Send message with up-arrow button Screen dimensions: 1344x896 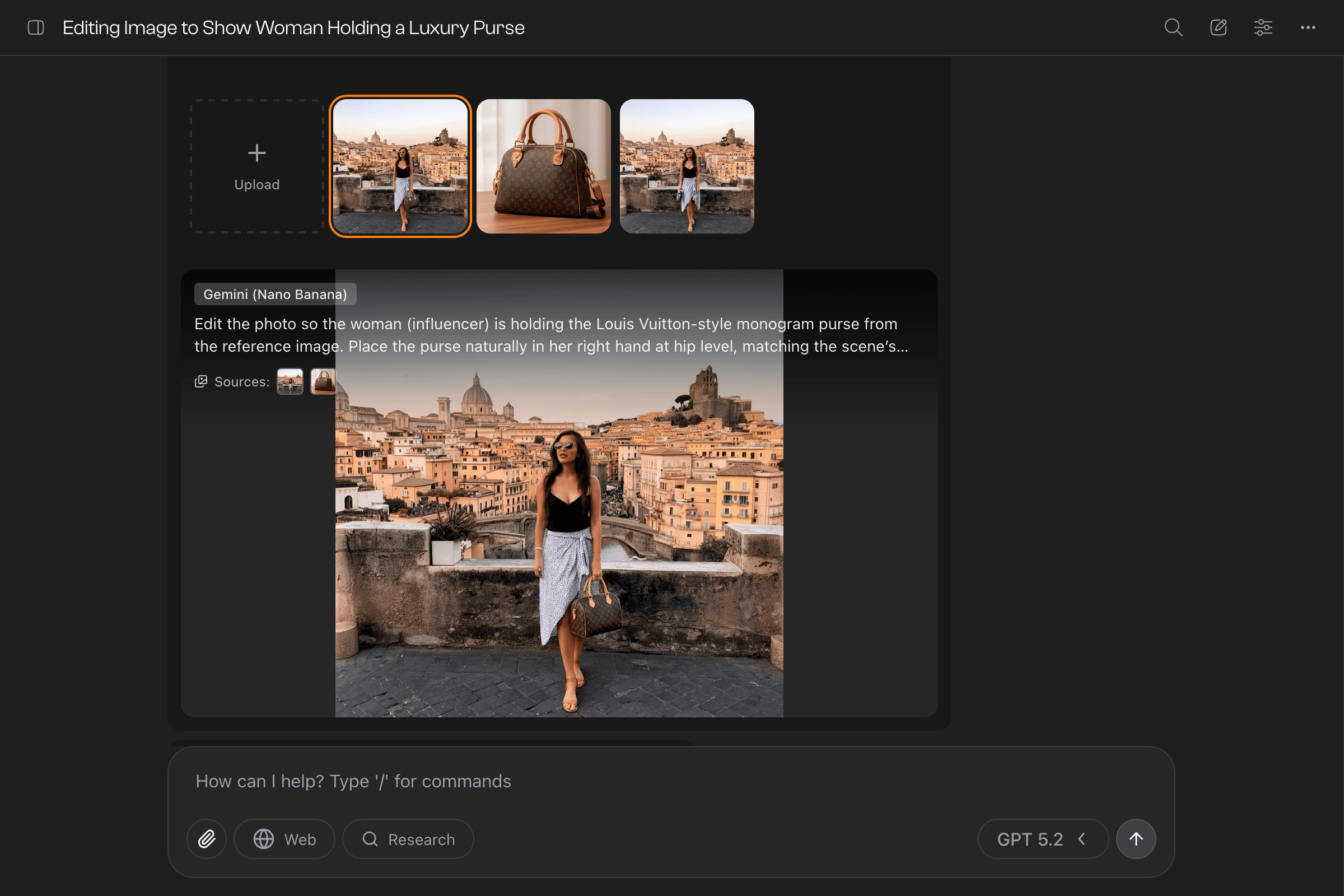click(1136, 839)
